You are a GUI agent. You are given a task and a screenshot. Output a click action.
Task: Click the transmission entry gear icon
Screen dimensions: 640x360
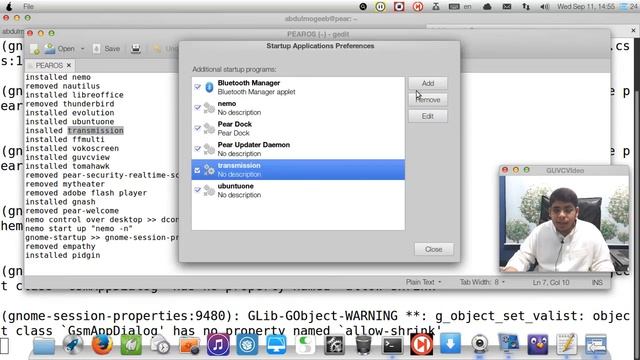coord(209,169)
